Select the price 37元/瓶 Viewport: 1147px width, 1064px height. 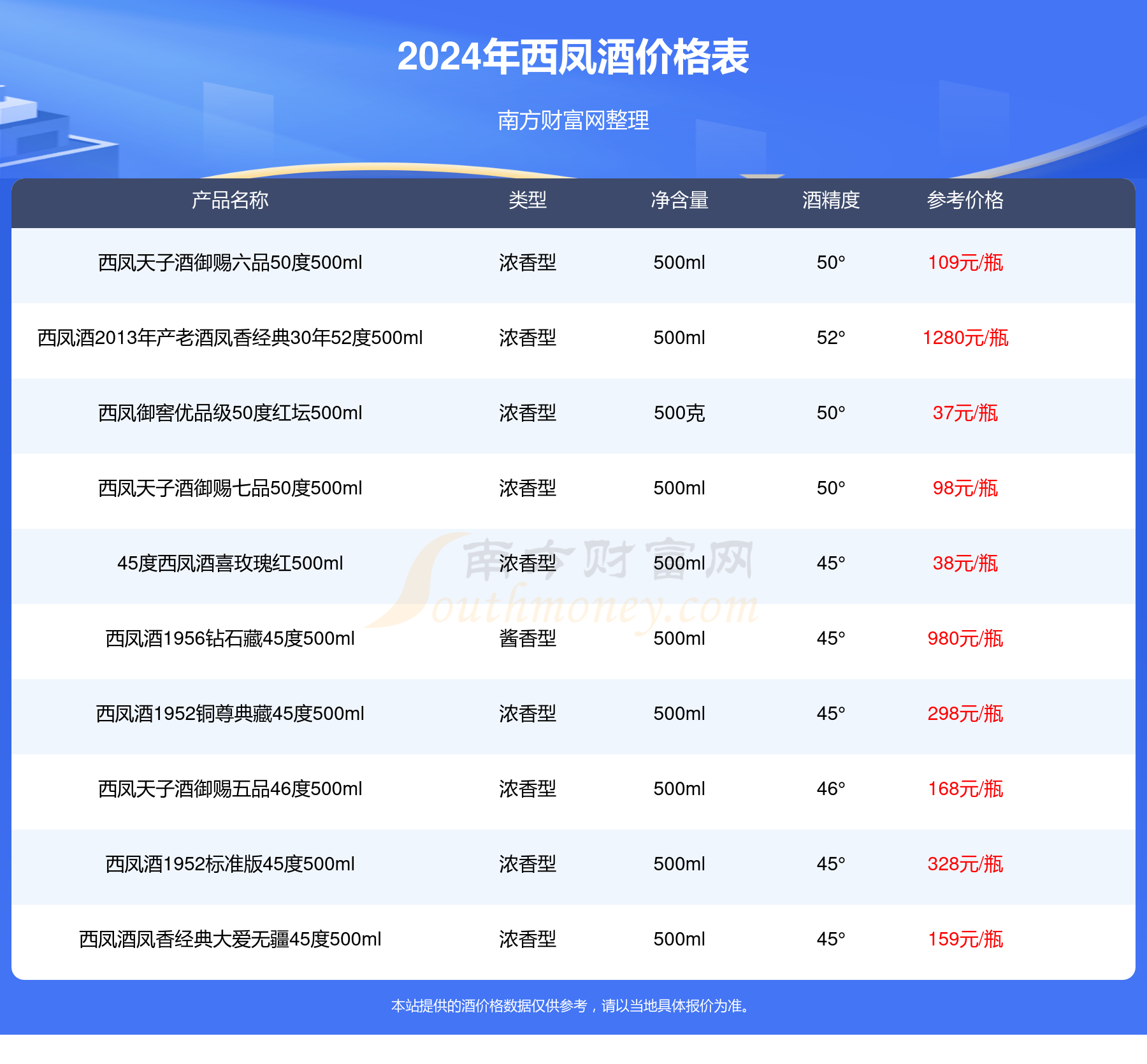point(965,413)
